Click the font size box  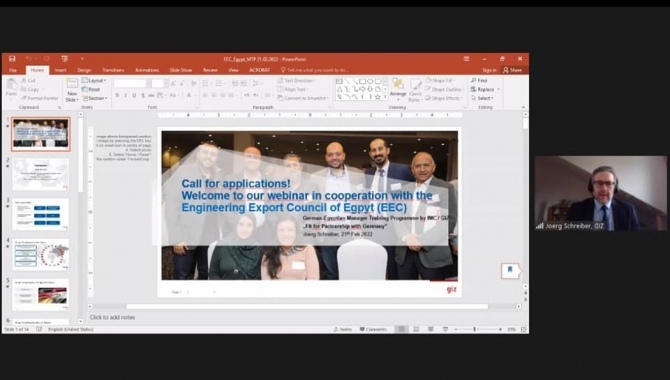(x=159, y=84)
